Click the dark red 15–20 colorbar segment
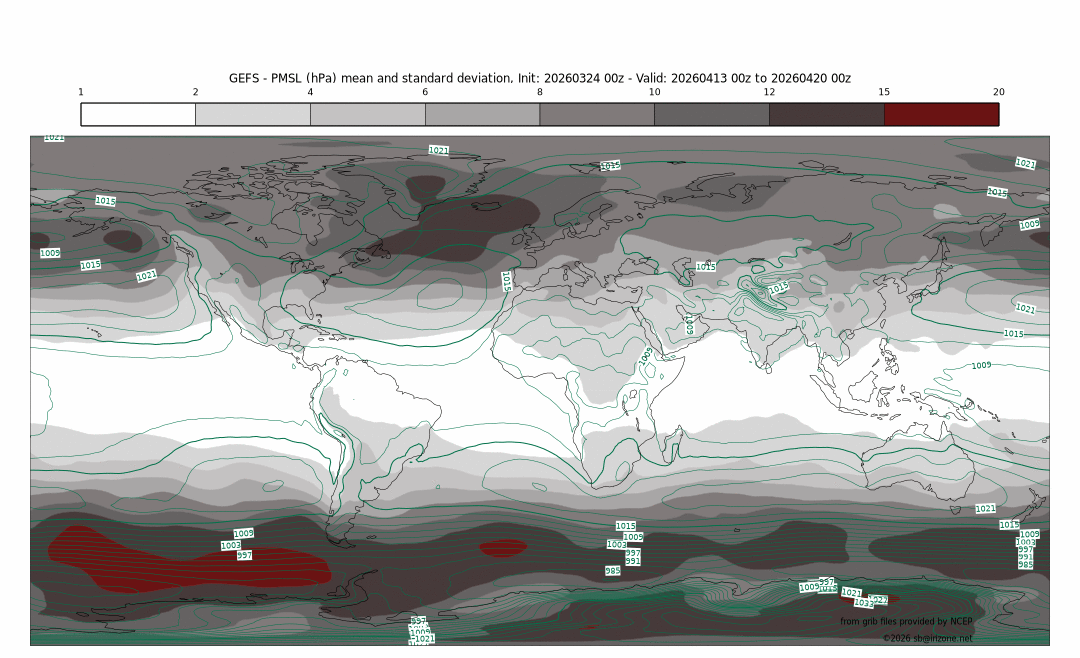Viewport: 1080px width, 658px height. pos(941,114)
